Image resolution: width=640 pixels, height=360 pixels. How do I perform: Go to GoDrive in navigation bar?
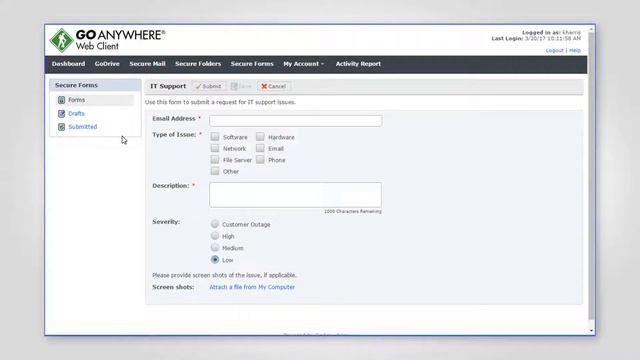point(107,64)
